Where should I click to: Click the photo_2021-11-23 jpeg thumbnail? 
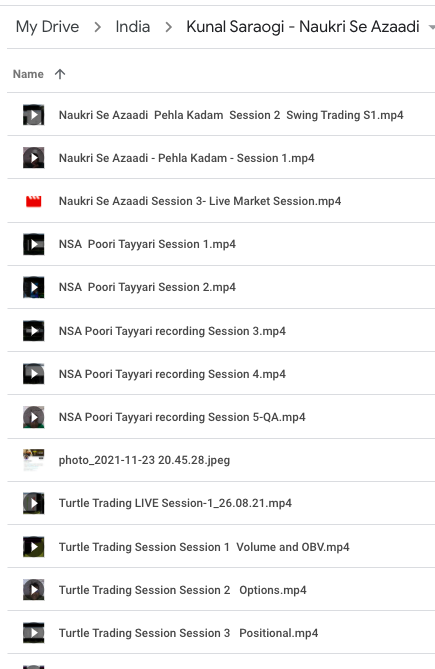34,460
